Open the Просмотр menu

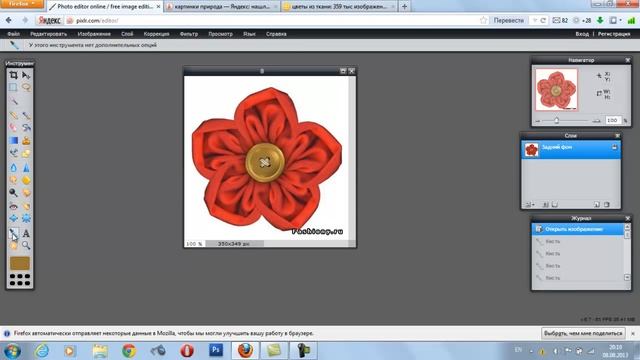pyautogui.click(x=220, y=34)
